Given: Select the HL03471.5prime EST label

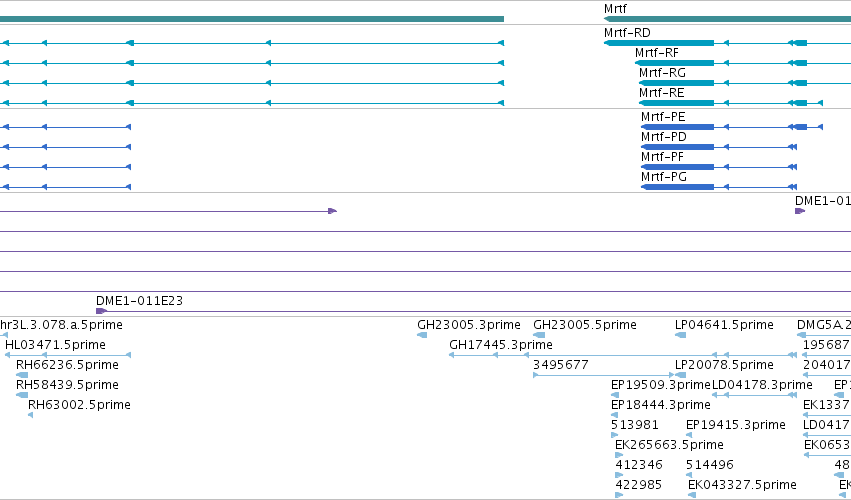Looking at the screenshot, I should [55, 345].
